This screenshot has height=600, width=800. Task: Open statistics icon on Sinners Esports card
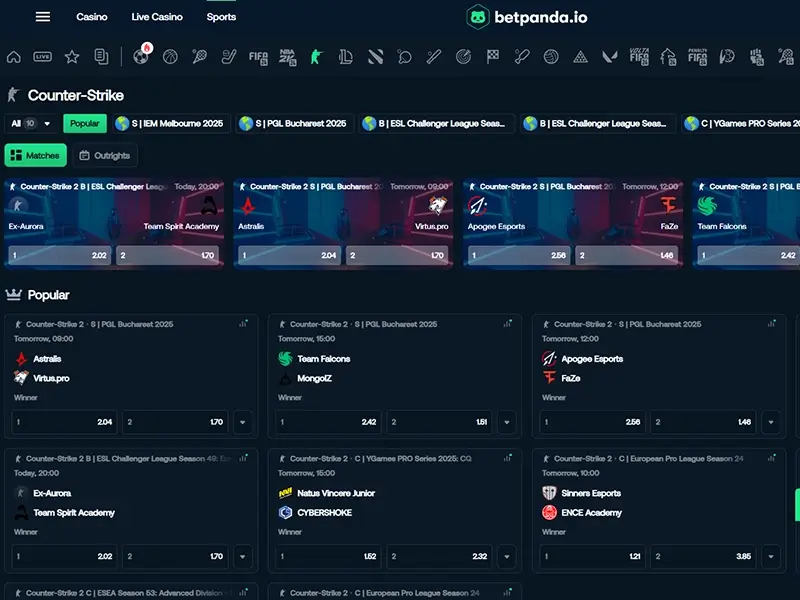pyautogui.click(x=772, y=458)
